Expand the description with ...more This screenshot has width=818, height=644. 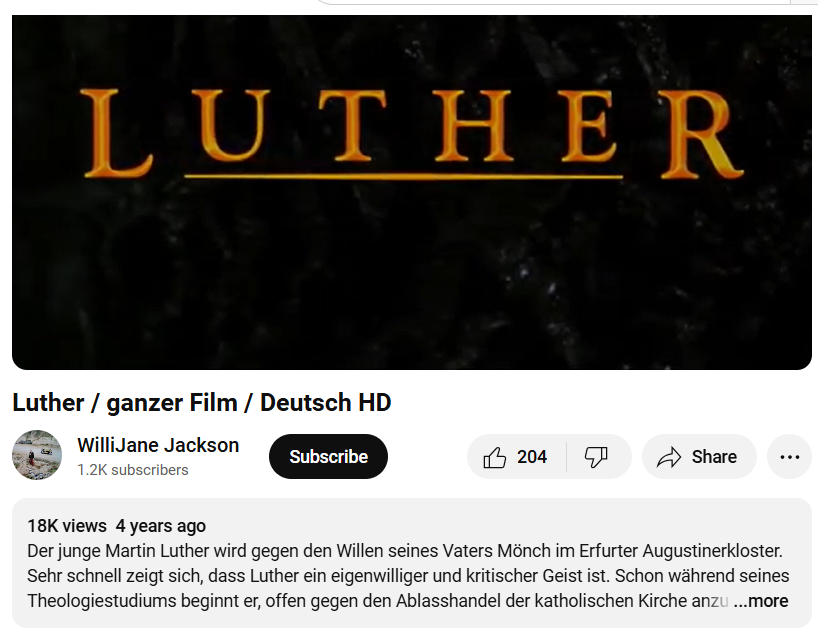click(x=761, y=601)
